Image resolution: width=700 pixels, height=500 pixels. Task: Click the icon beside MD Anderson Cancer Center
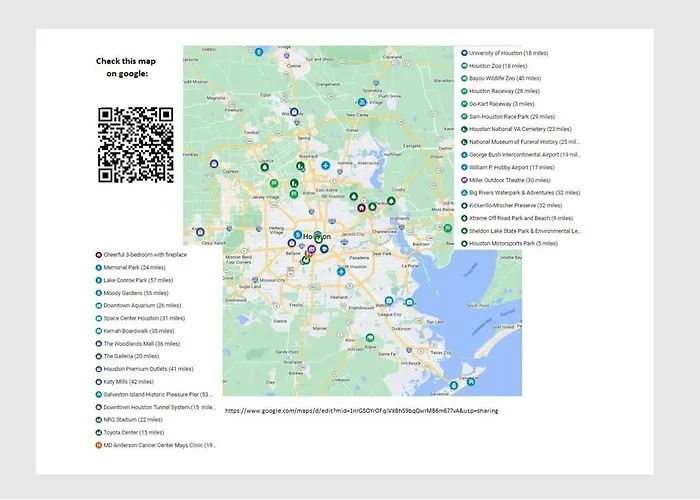coord(99,445)
